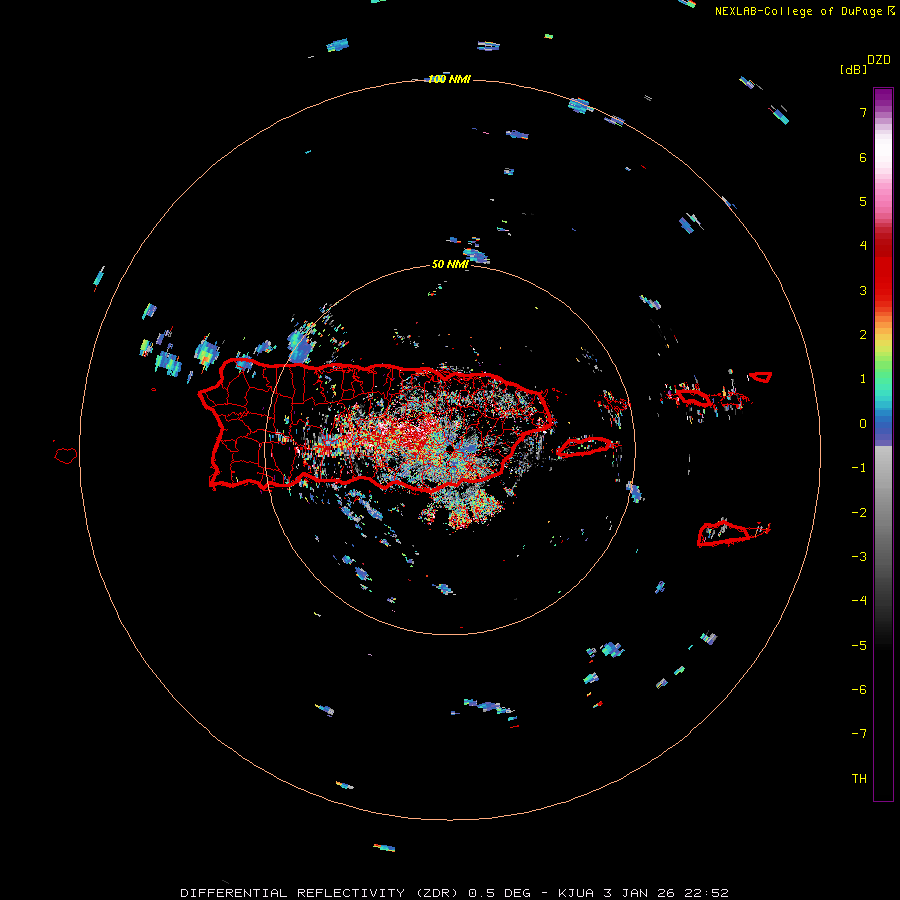
Task: Click the -1 value on color scale
Action: [859, 468]
